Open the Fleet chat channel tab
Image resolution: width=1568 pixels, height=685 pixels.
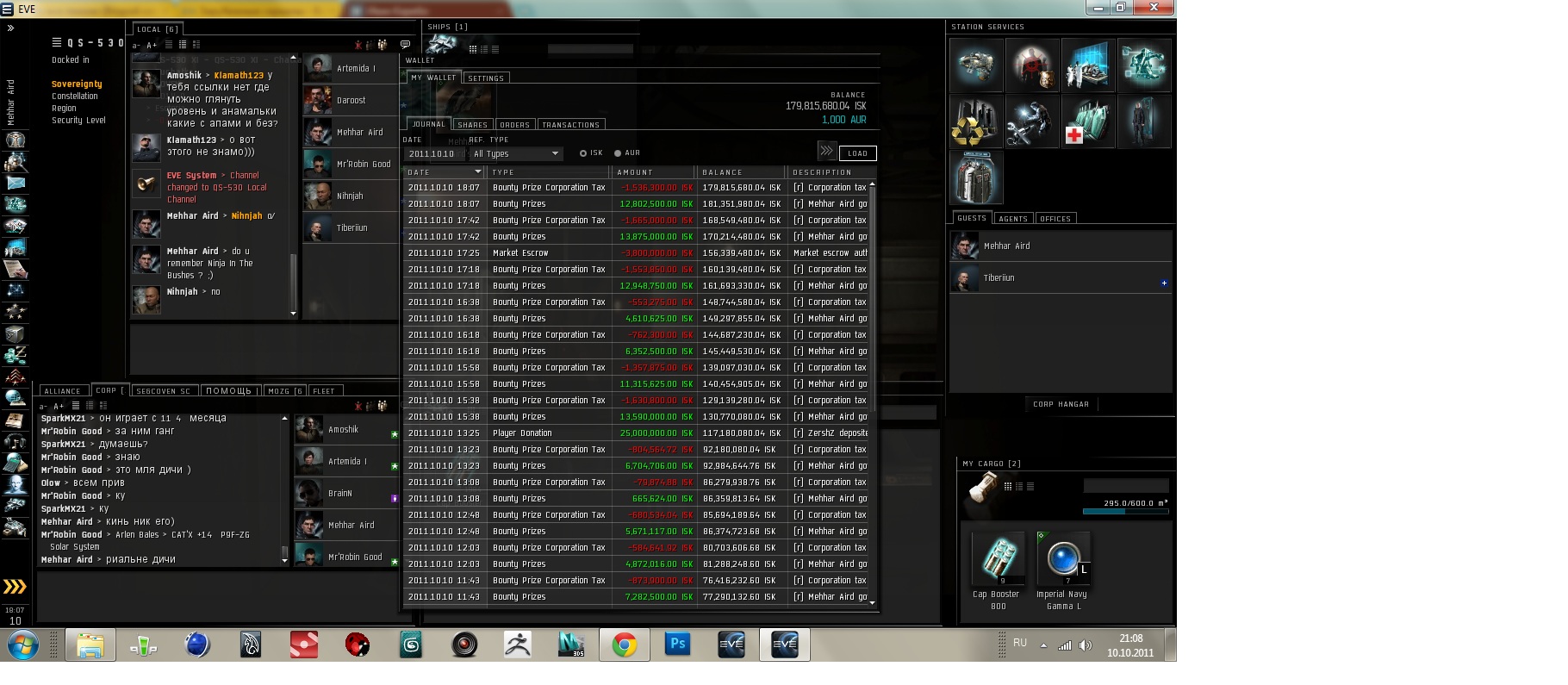click(x=324, y=391)
